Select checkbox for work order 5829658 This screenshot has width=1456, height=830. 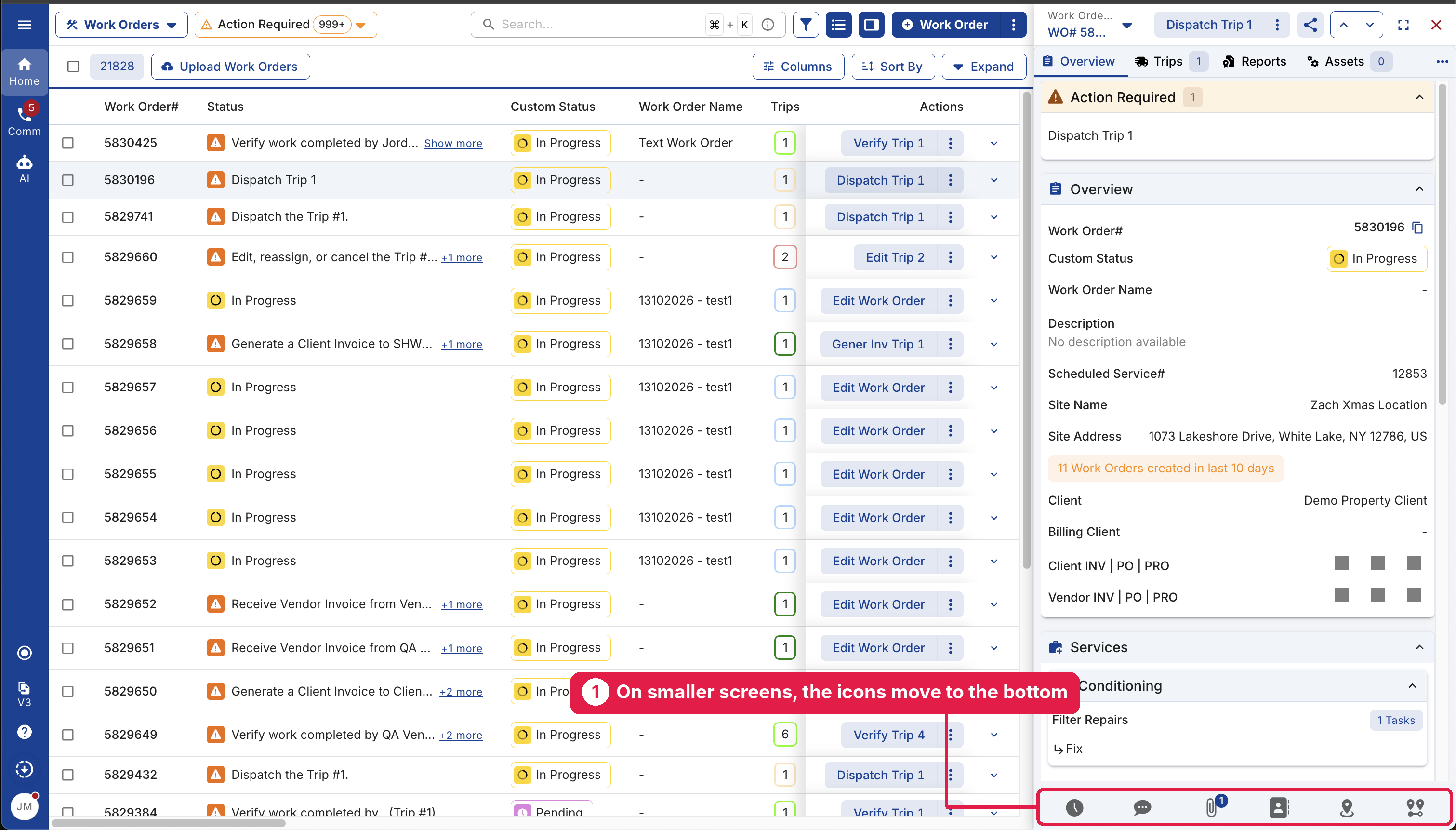pos(68,344)
